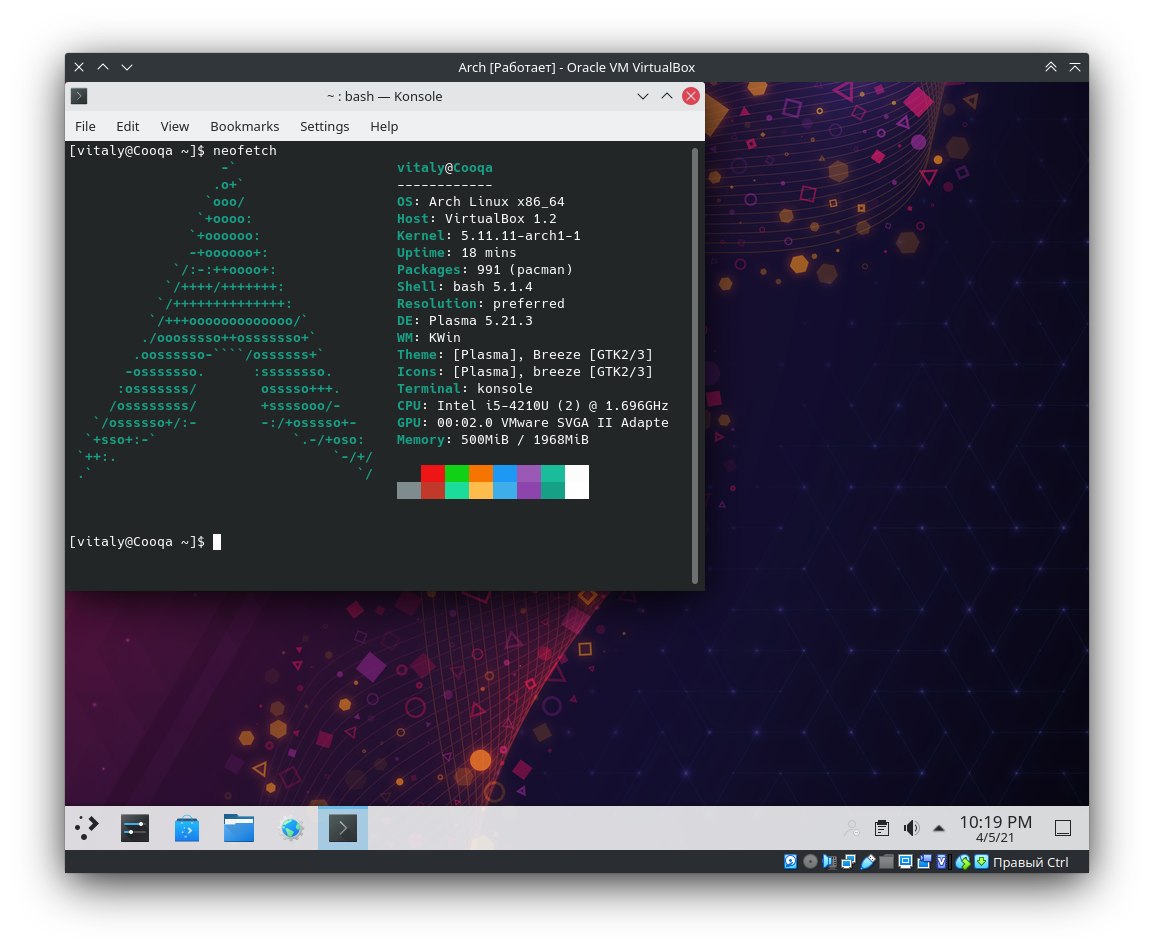
Task: Click VirtualBox optical disc indicator
Action: [x=810, y=862]
